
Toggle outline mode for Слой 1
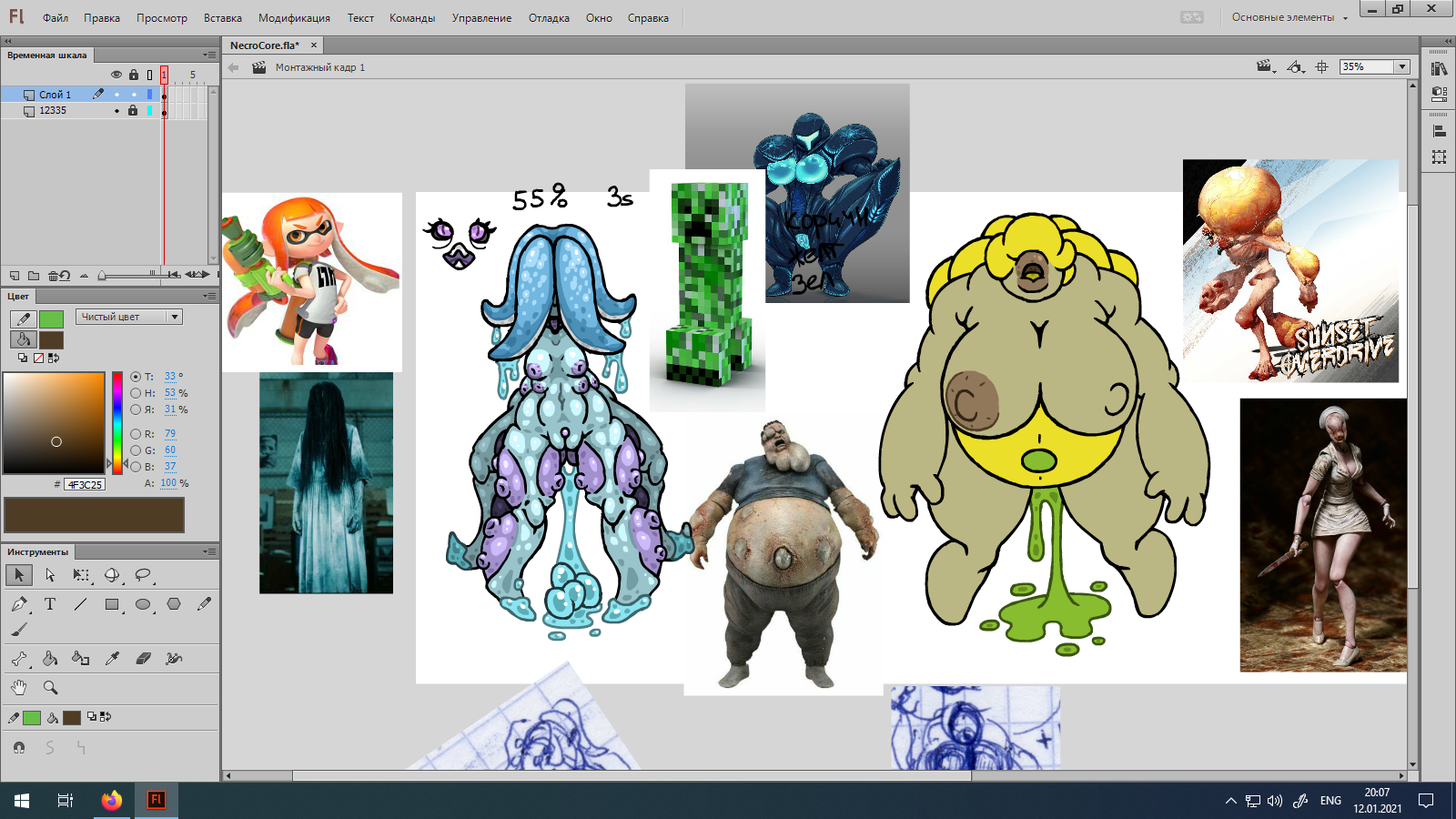(x=150, y=95)
